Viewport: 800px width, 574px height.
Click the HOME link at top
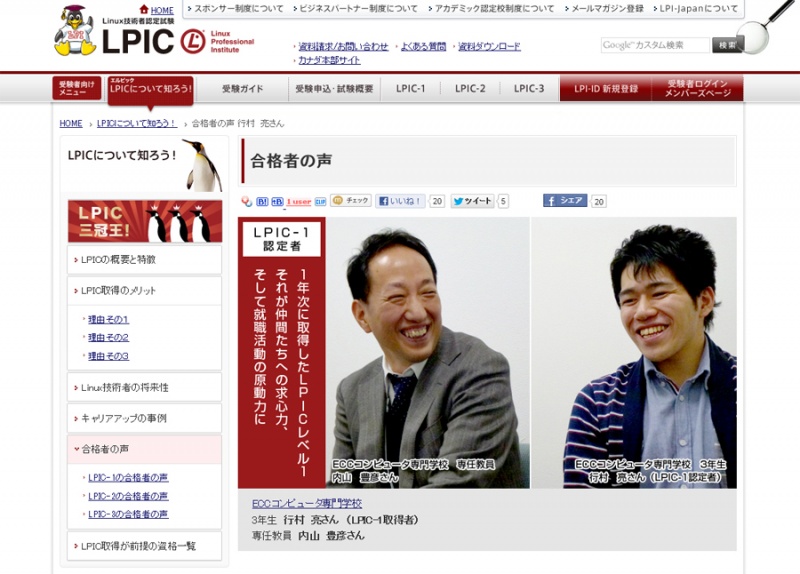tap(162, 10)
